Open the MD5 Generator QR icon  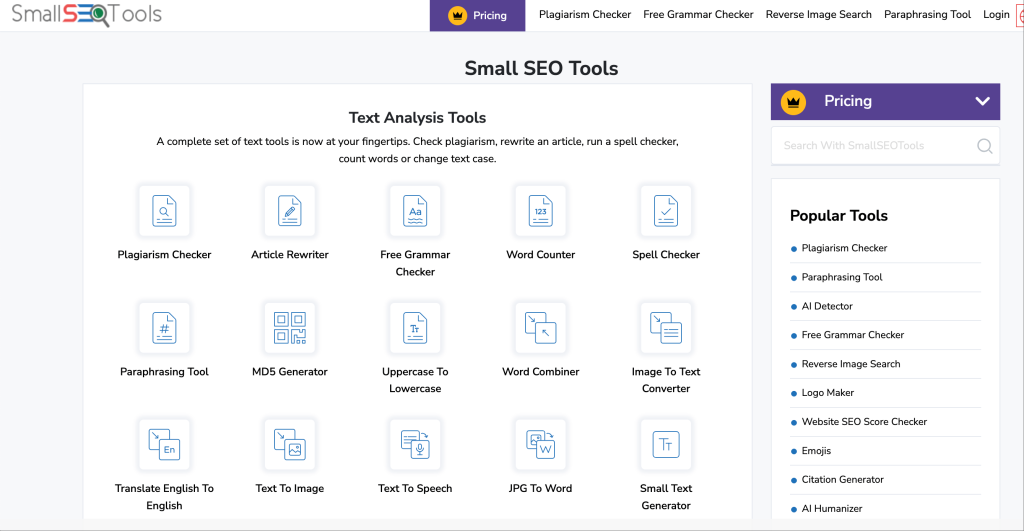point(290,328)
